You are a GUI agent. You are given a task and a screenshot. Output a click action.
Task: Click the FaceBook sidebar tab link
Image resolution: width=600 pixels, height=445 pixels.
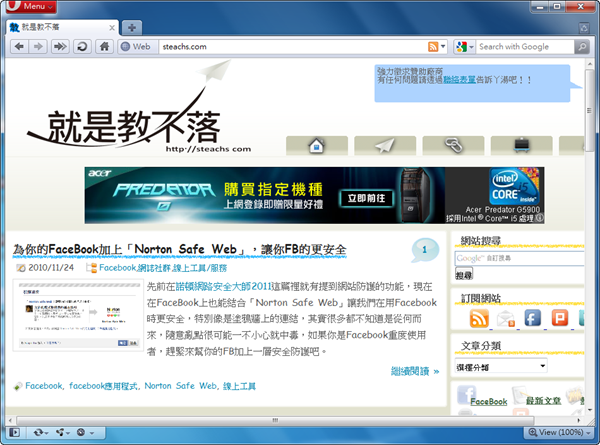tap(489, 401)
